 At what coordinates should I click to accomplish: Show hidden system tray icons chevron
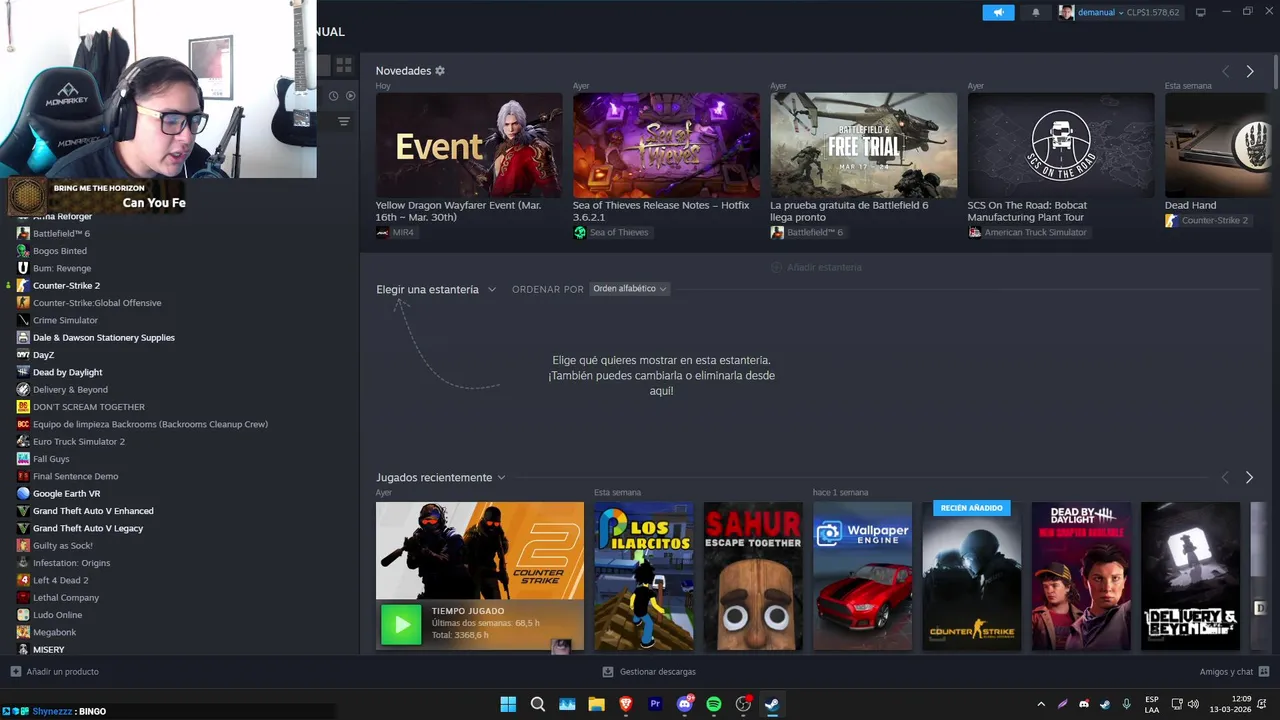1041,704
